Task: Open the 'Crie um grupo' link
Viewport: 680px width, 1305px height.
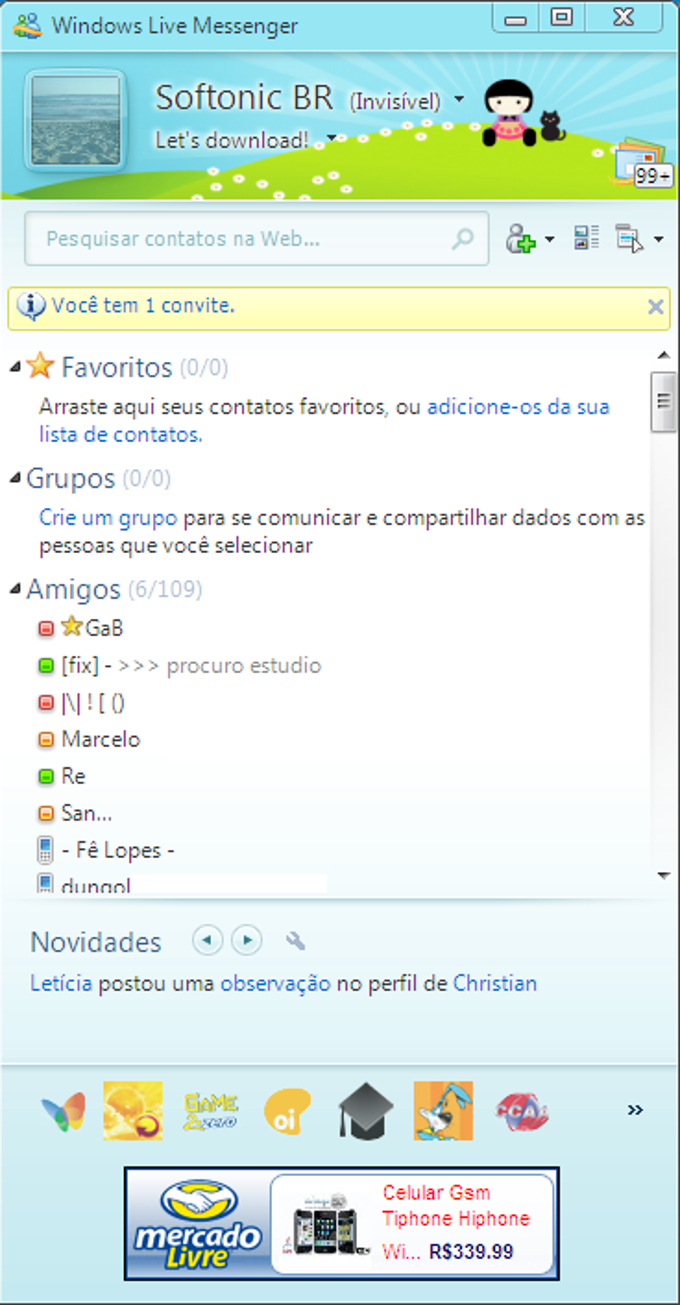Action: click(108, 519)
